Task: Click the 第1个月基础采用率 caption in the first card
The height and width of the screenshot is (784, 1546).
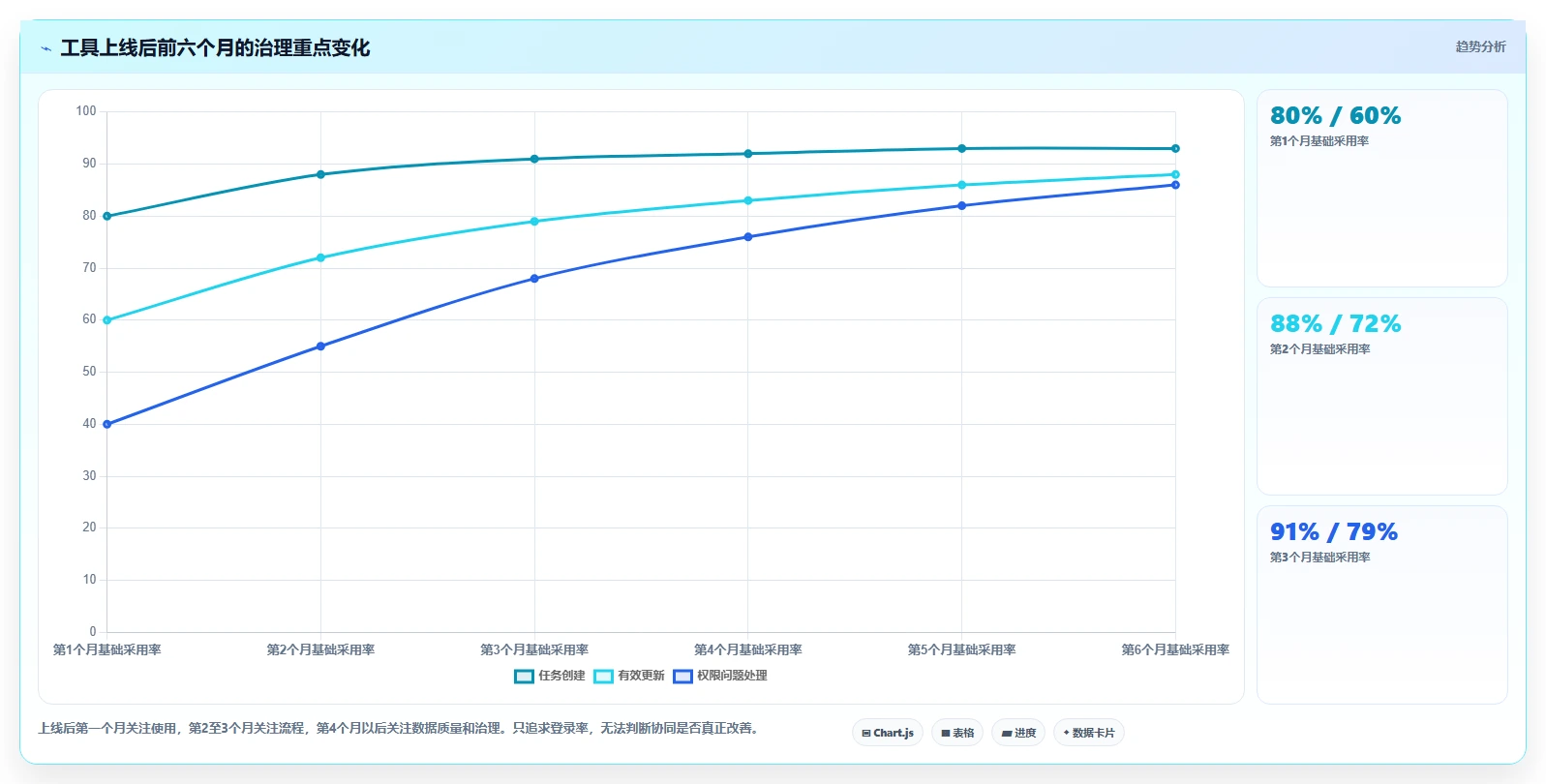Action: pos(1319,141)
